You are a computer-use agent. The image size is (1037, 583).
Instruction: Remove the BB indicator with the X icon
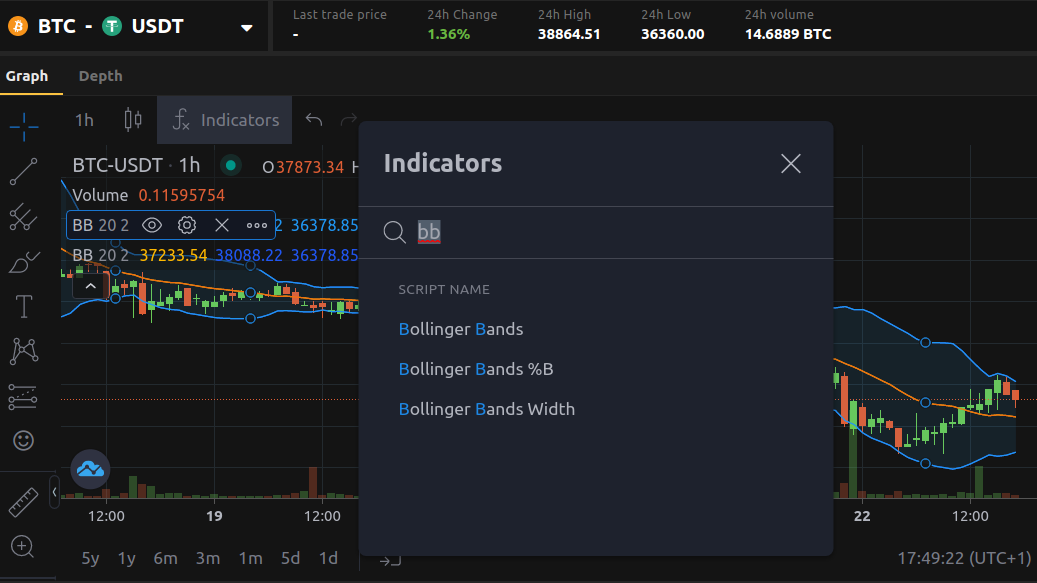coord(222,225)
